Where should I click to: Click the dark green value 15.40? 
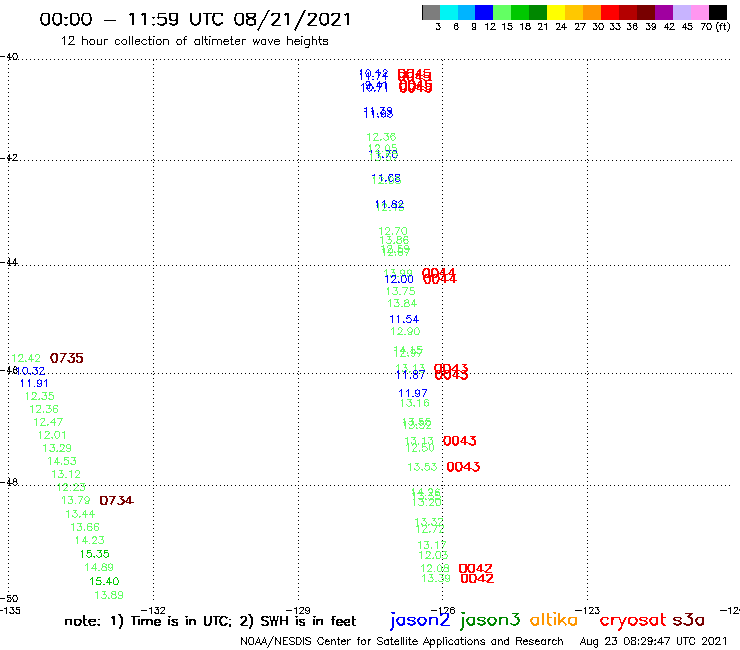pyautogui.click(x=104, y=582)
